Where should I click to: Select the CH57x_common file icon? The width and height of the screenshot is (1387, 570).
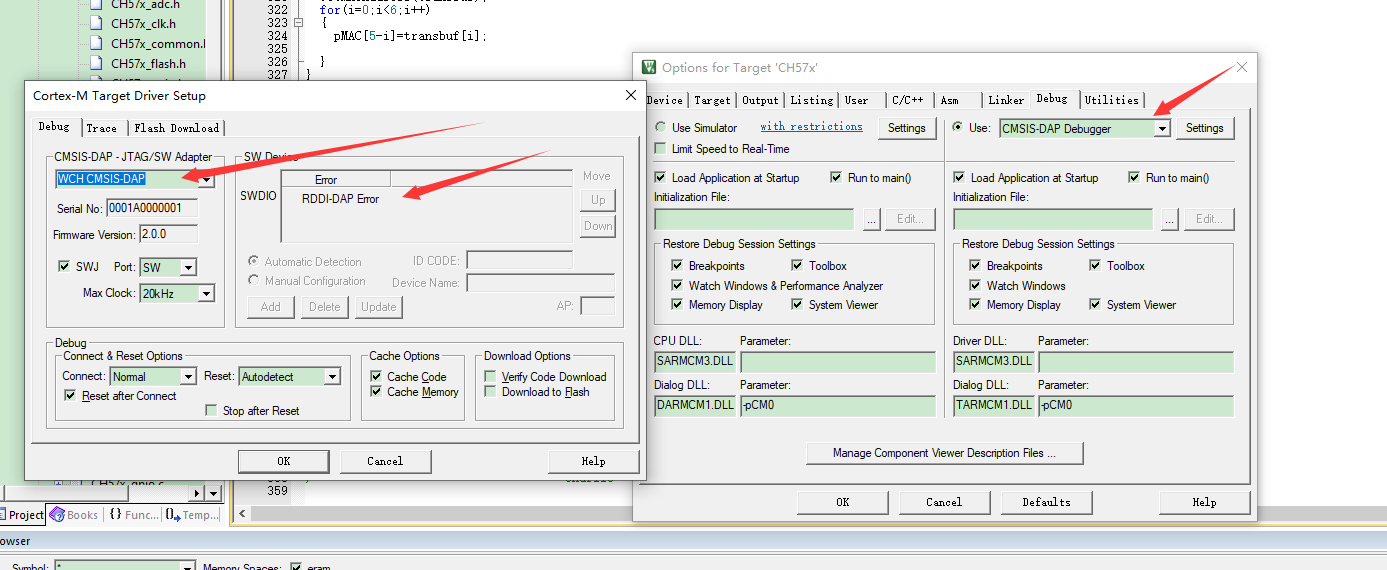pyautogui.click(x=95, y=43)
